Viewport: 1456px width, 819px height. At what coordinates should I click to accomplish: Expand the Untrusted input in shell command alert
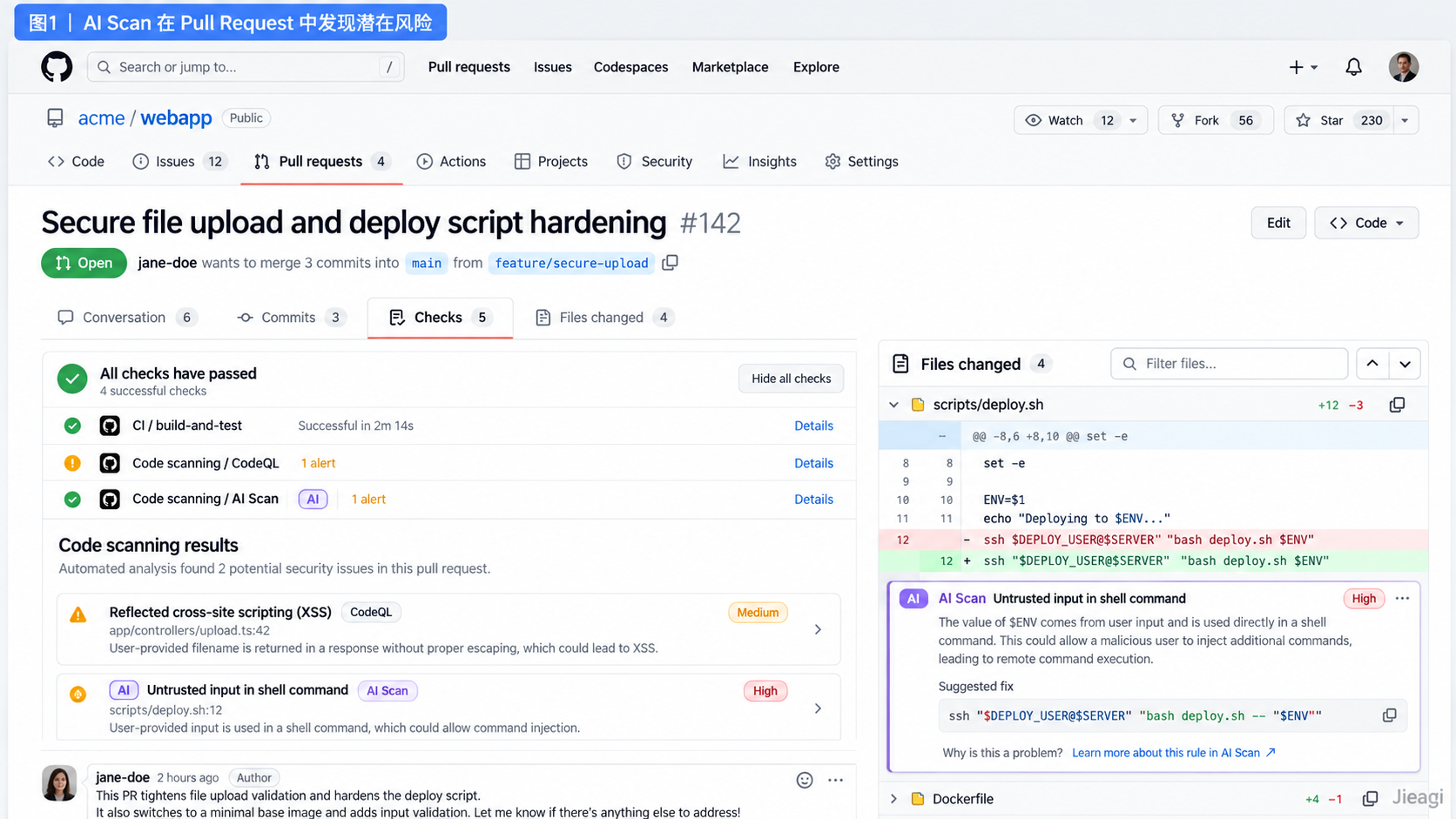click(x=818, y=708)
